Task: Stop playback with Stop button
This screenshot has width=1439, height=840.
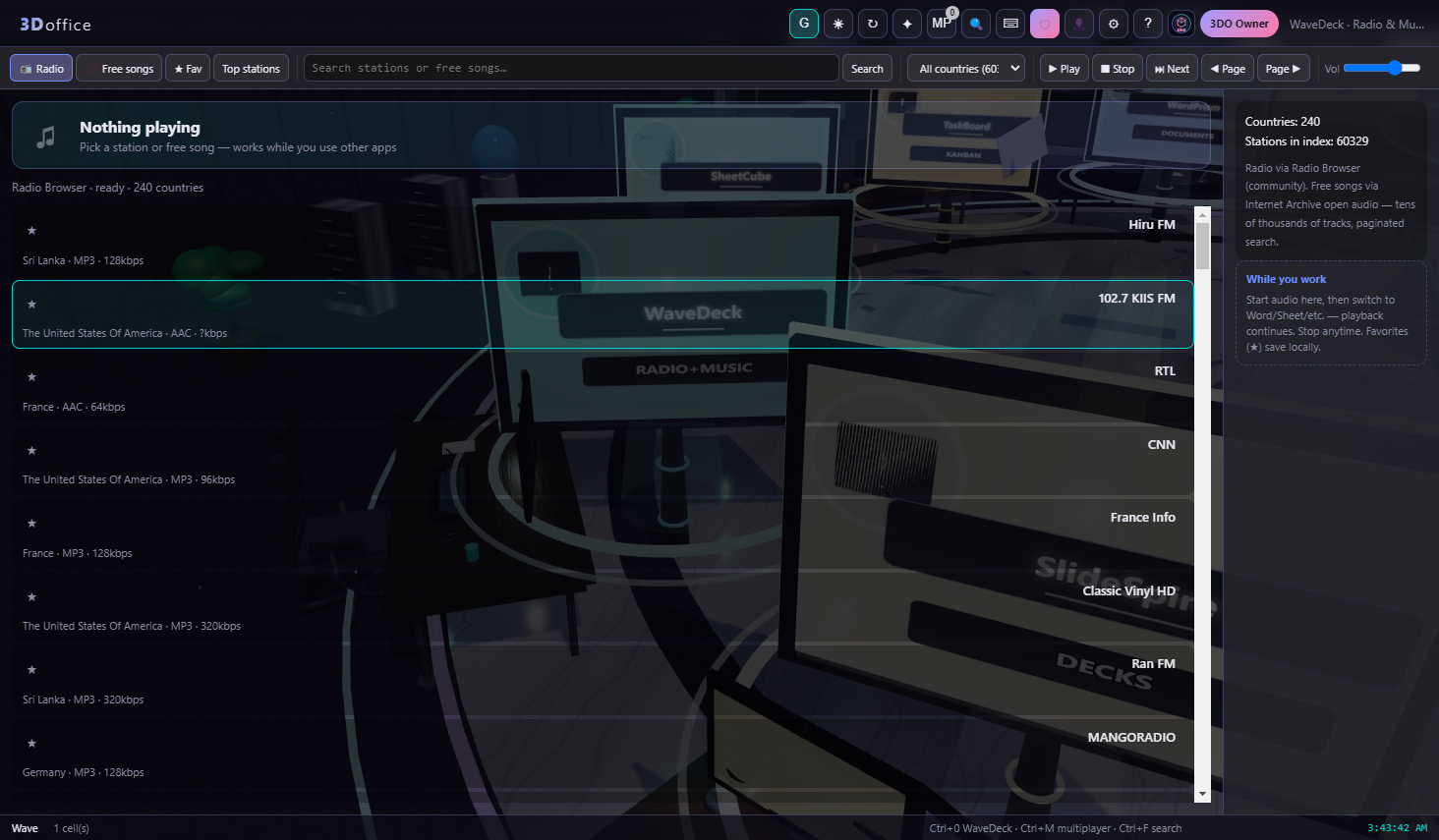Action: coord(1118,68)
